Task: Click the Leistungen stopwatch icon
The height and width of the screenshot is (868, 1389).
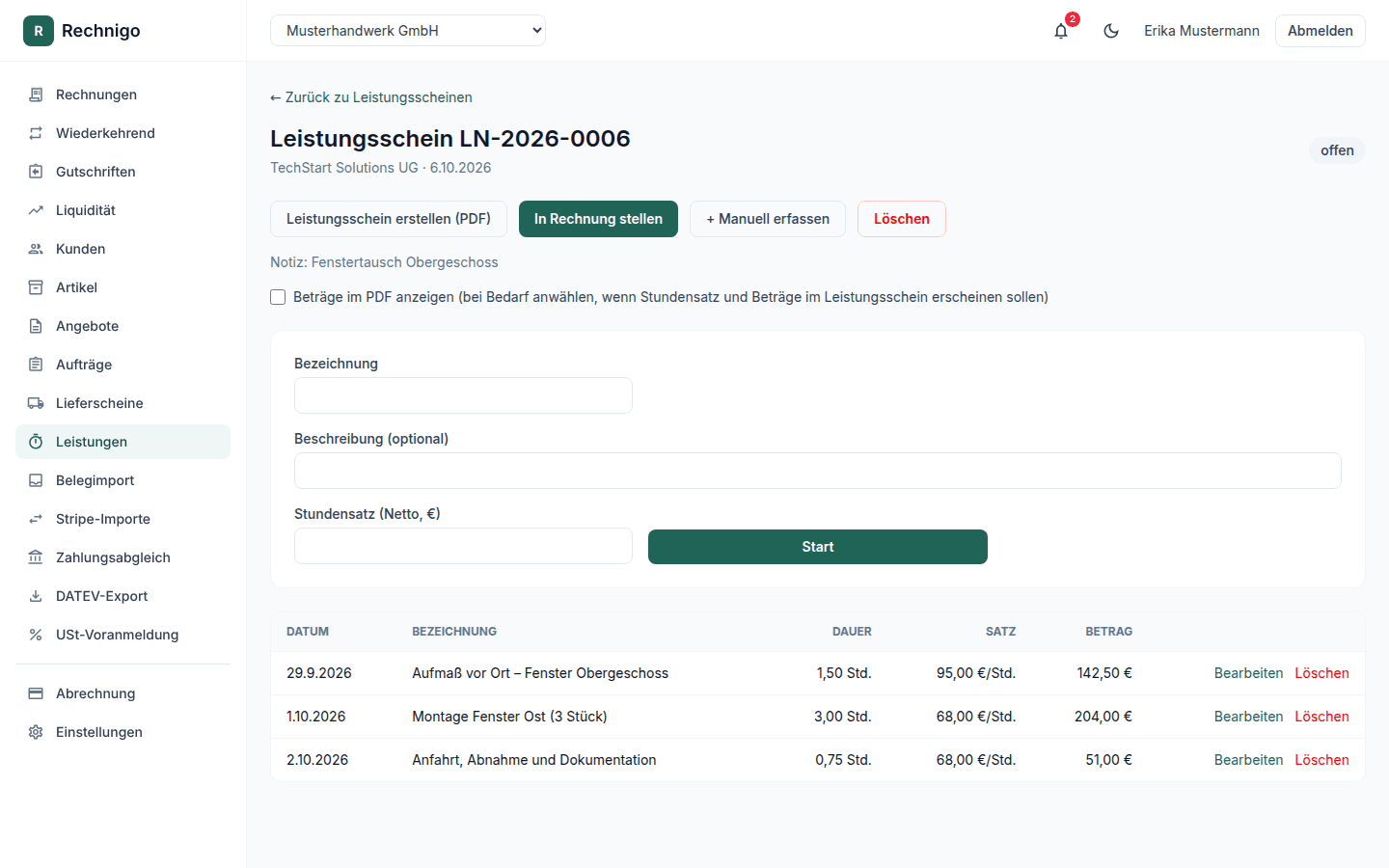Action: tap(36, 442)
